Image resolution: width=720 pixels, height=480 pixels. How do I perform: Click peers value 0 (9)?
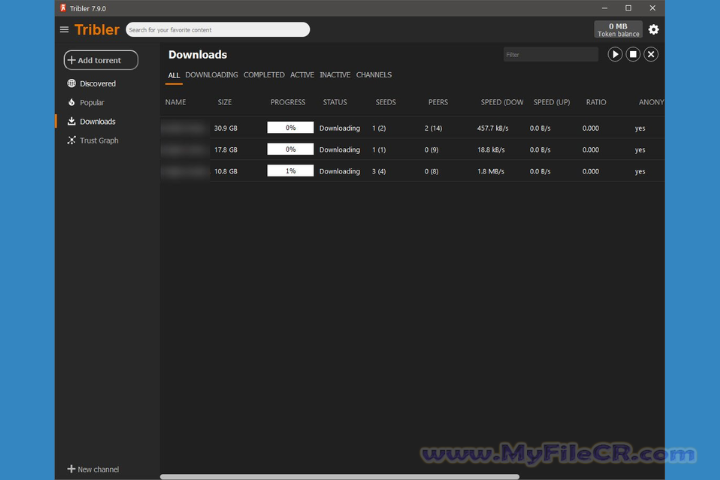click(x=431, y=150)
